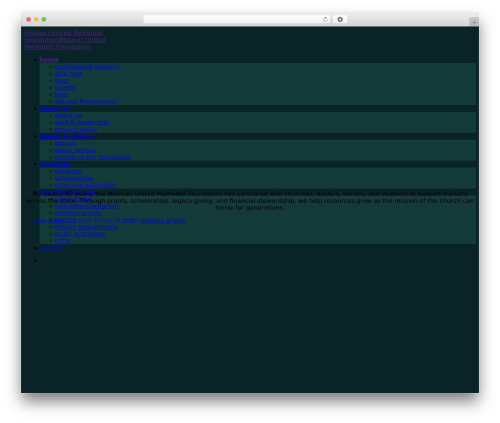Open a new tab with plus icon
Viewport: 500px width, 423px height.
point(474,22)
